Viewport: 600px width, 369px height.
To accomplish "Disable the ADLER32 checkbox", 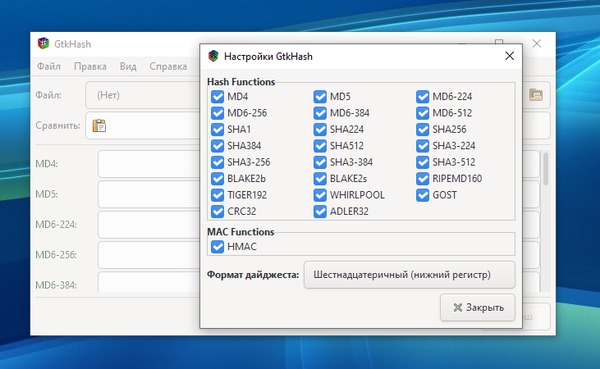I will [320, 212].
